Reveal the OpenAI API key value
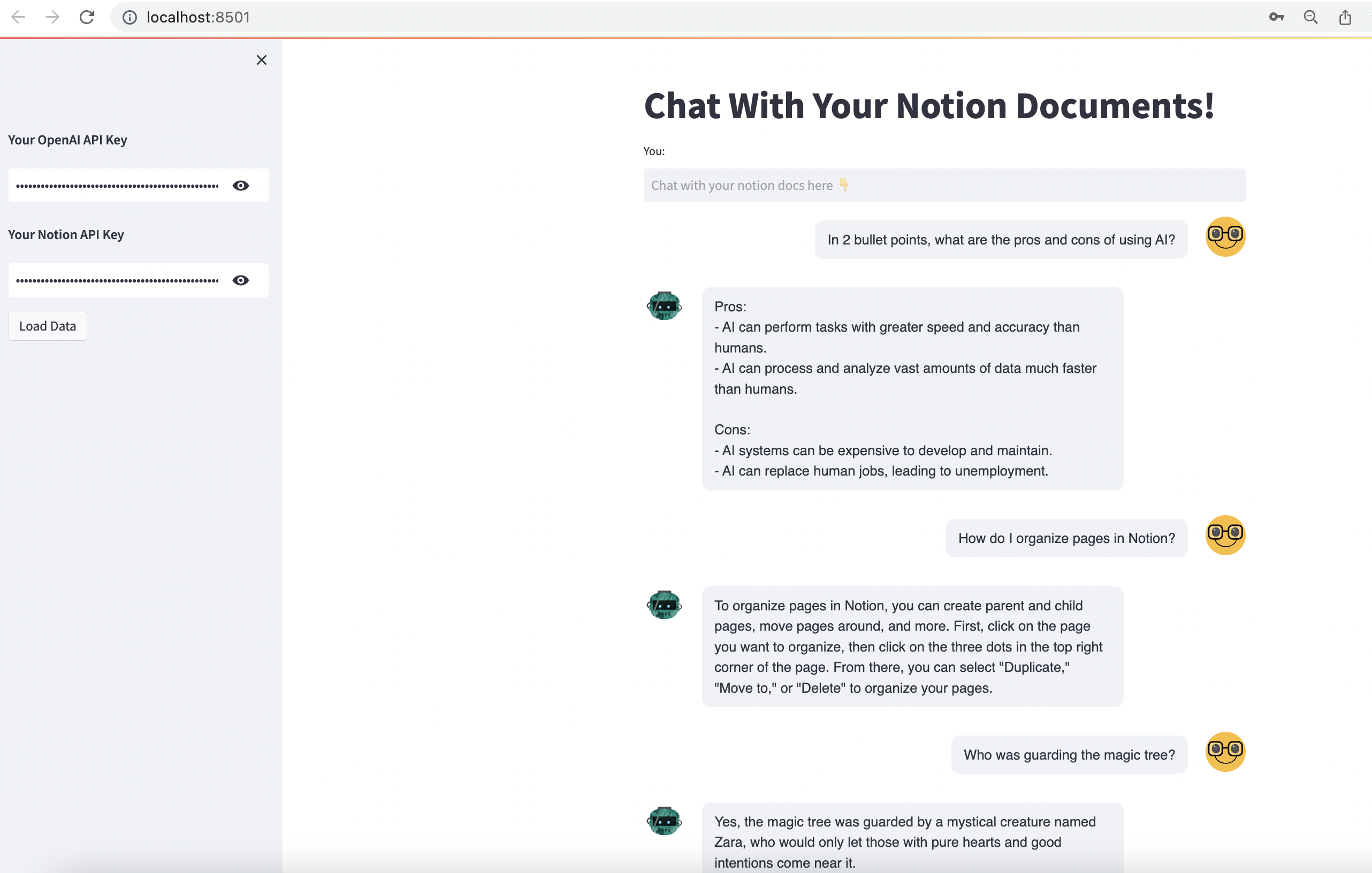Viewport: 1372px width, 873px height. pos(241,186)
